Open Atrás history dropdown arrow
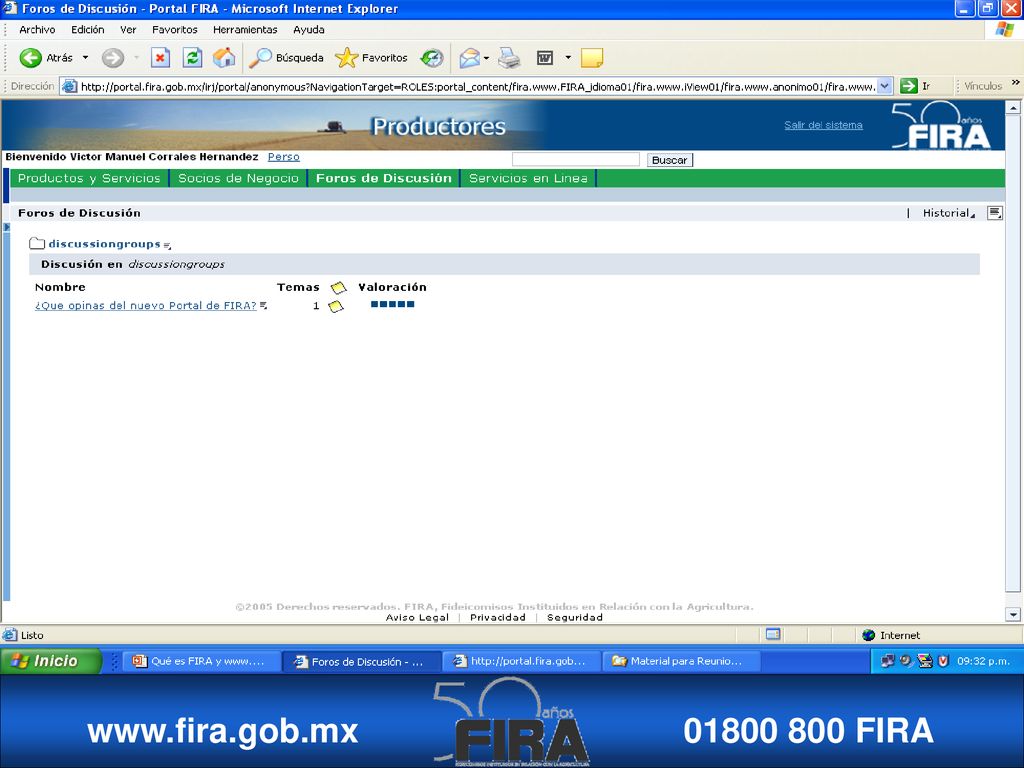 point(85,58)
